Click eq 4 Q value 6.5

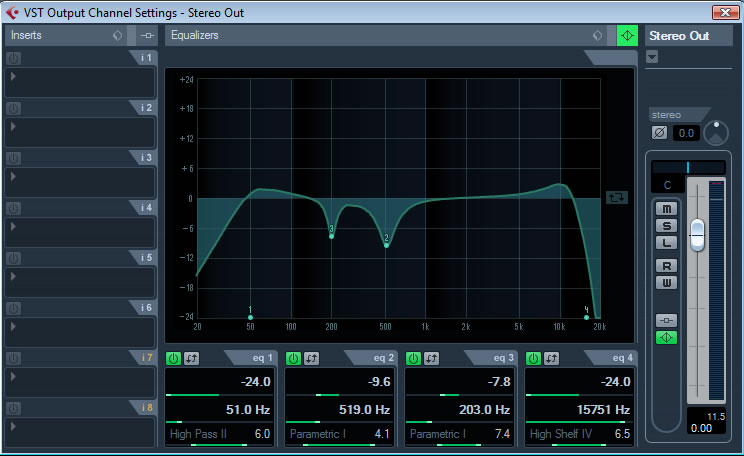622,434
